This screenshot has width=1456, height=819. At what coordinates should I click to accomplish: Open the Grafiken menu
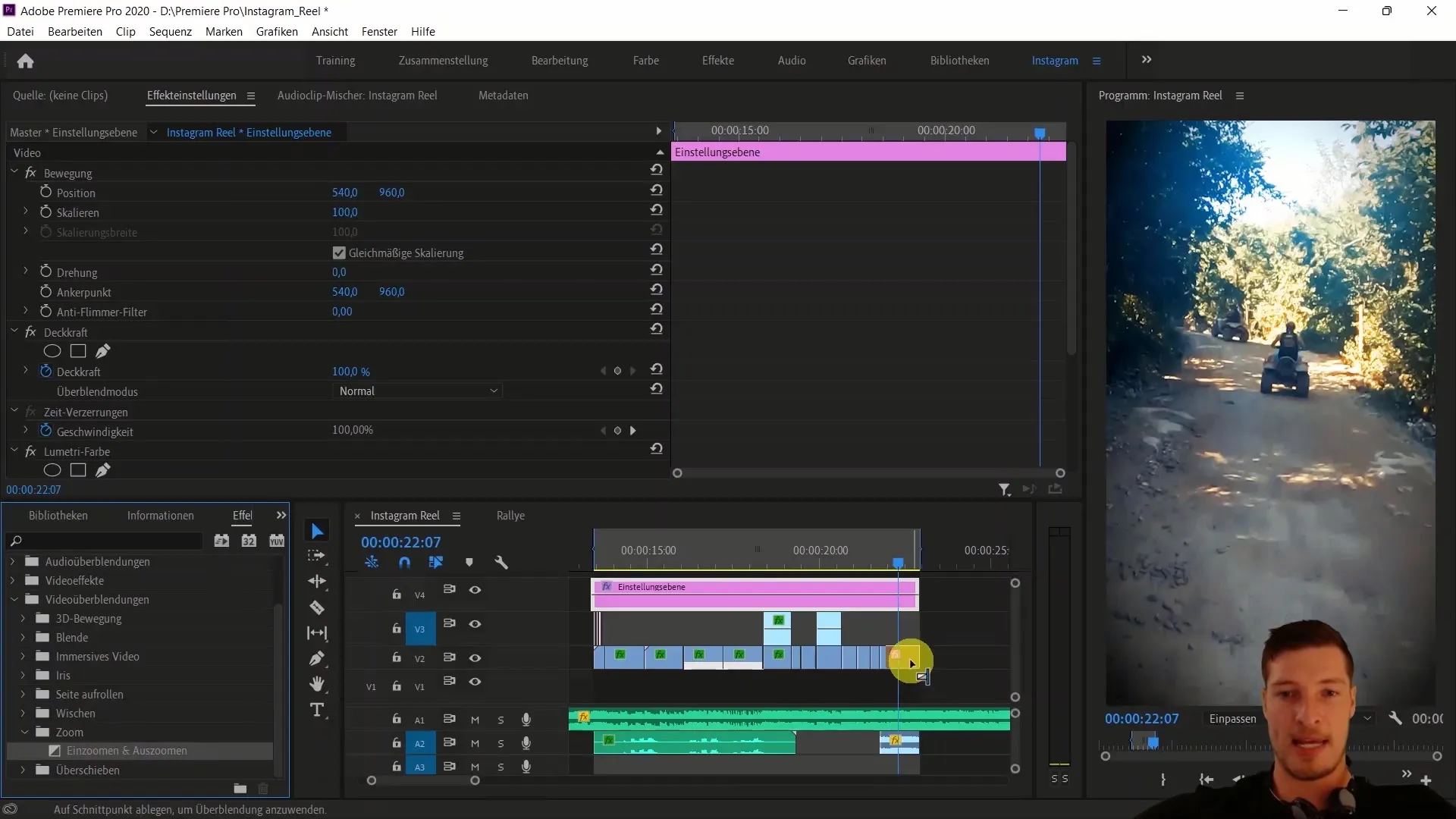(x=277, y=32)
